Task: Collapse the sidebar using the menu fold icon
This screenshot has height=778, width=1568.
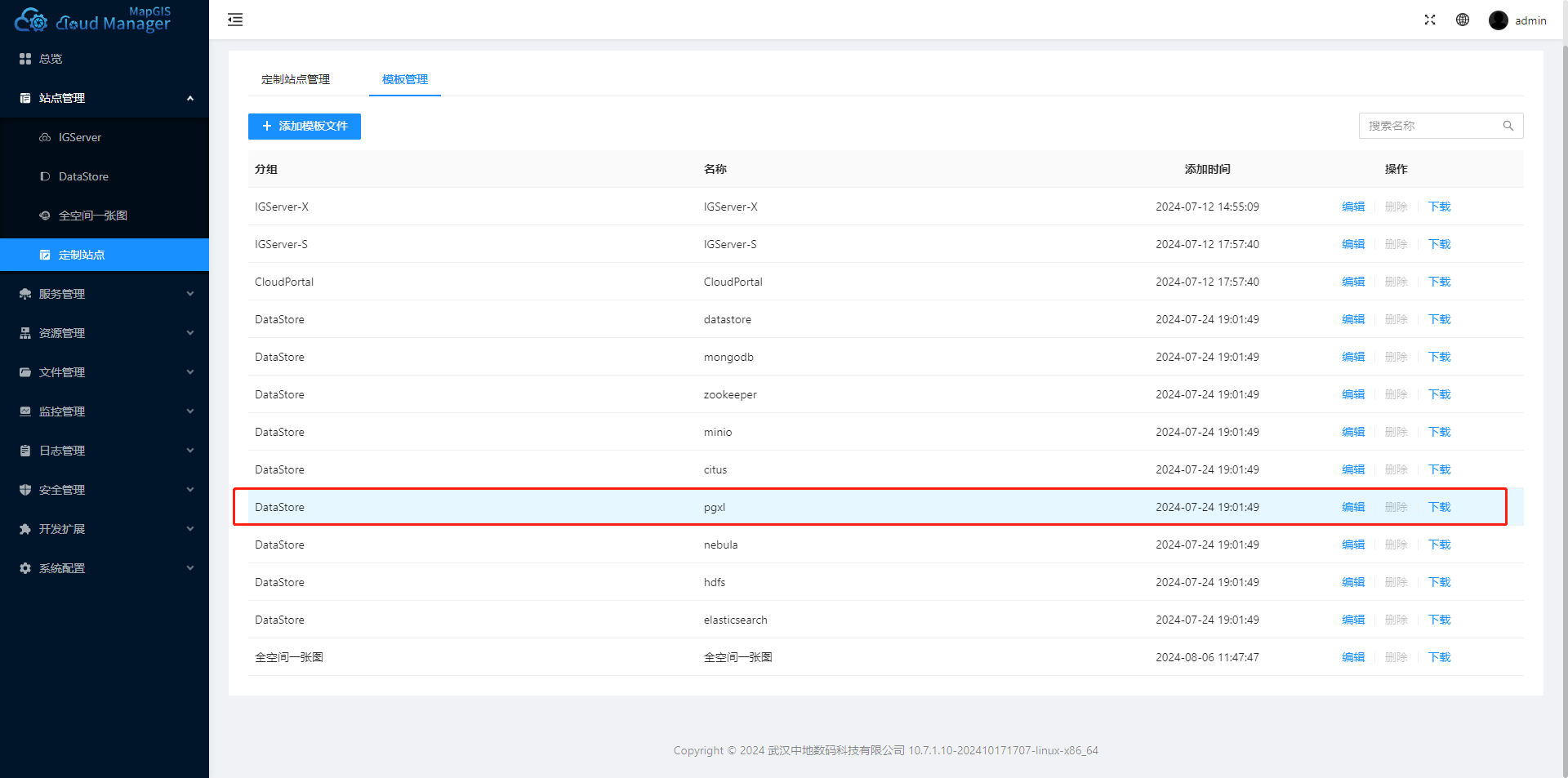Action: 235,20
